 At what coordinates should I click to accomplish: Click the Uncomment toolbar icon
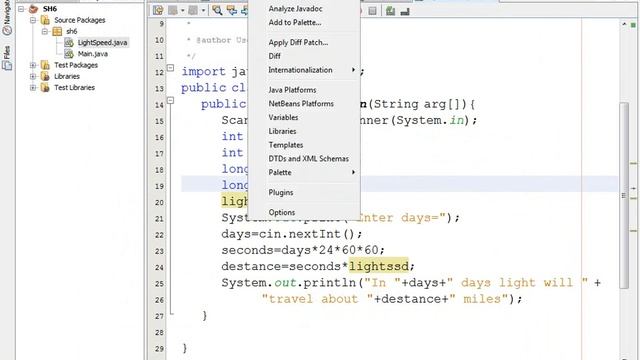405,11
